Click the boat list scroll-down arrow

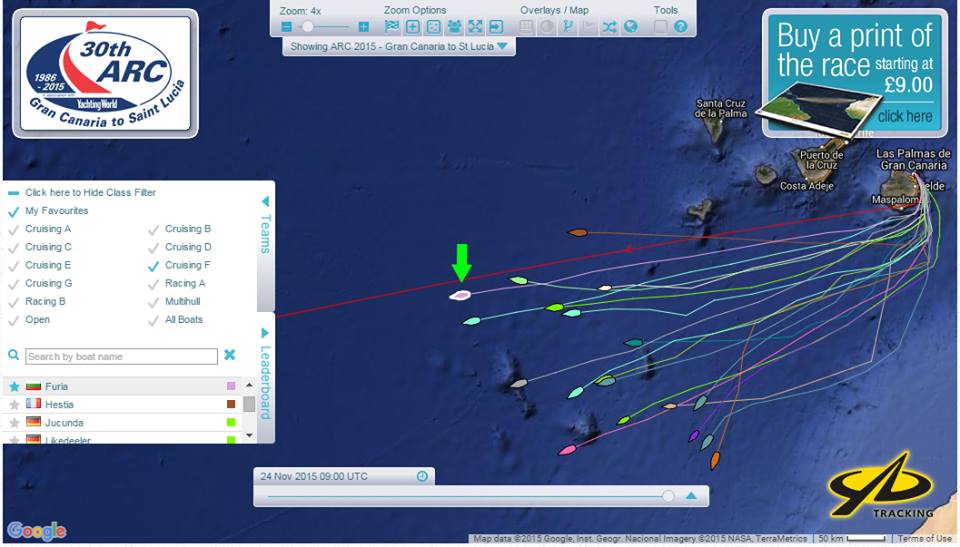[249, 435]
